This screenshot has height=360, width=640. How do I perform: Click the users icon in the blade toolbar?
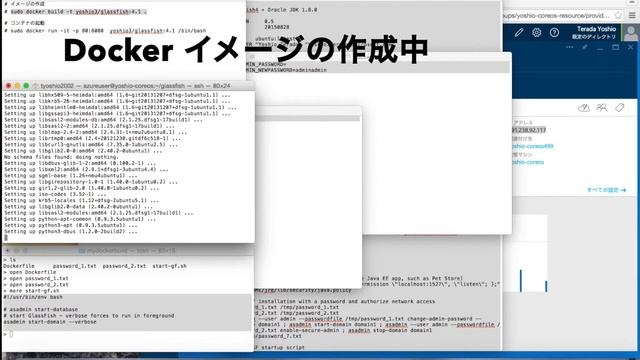(602, 108)
